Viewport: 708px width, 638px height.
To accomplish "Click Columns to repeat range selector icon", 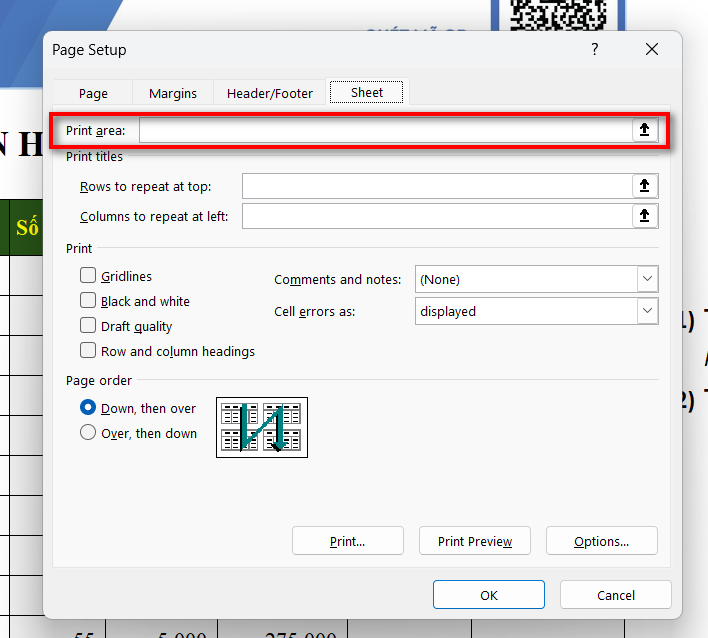I will click(x=645, y=216).
